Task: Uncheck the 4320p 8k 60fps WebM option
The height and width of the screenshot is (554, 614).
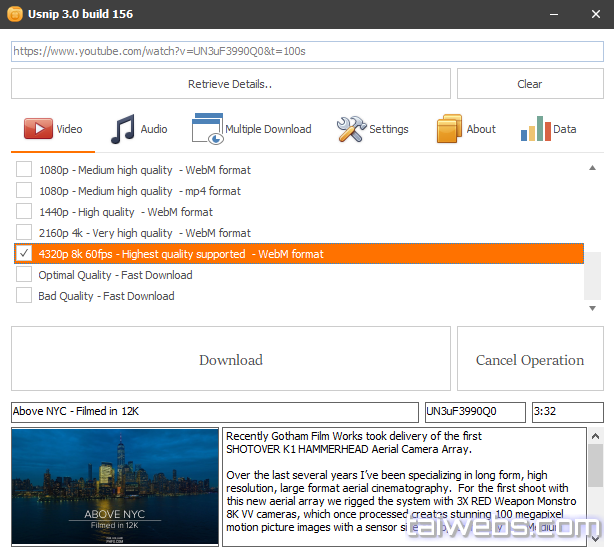Action: click(x=24, y=254)
